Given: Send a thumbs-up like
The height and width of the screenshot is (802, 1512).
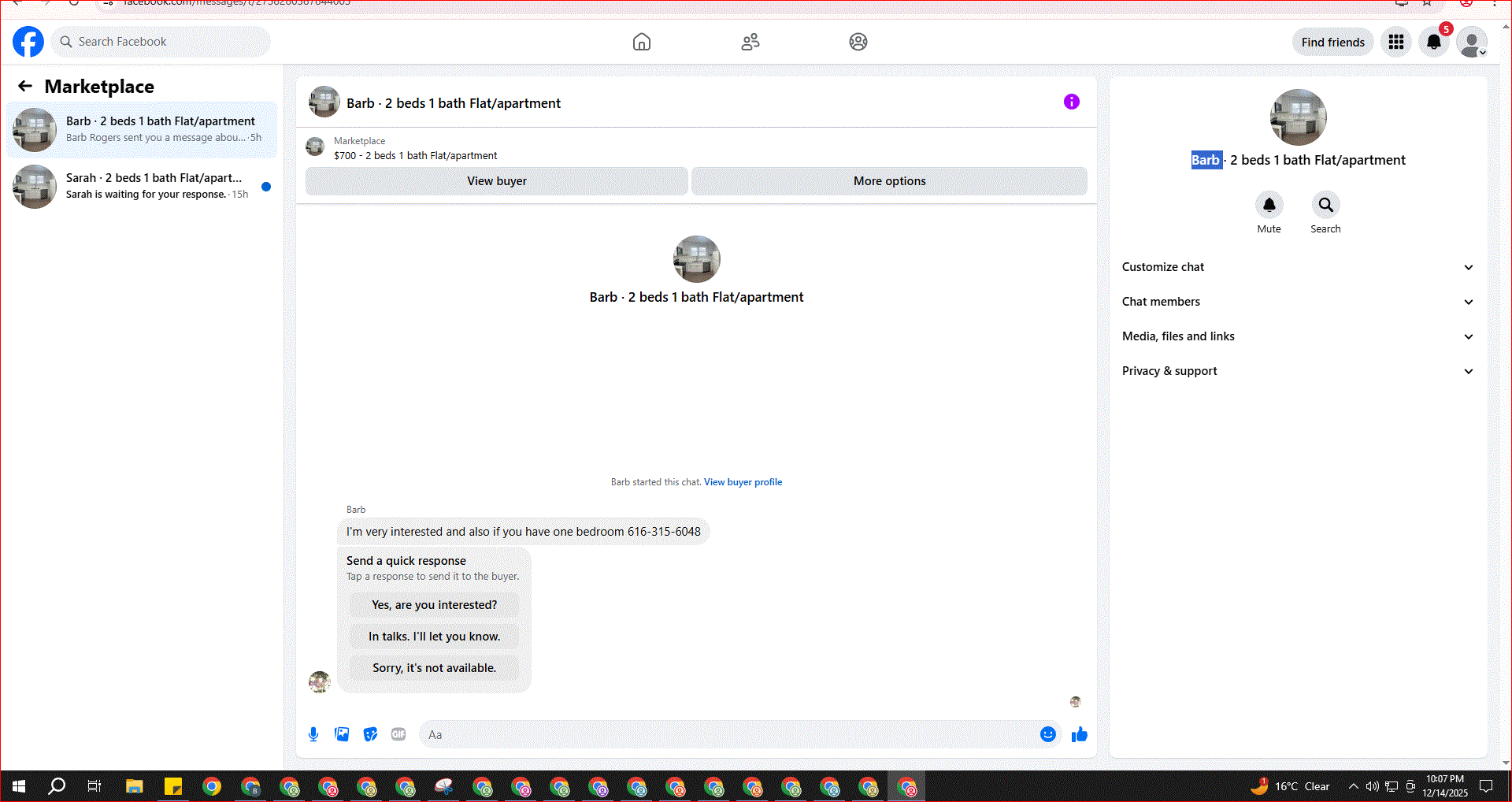Looking at the screenshot, I should tap(1080, 734).
